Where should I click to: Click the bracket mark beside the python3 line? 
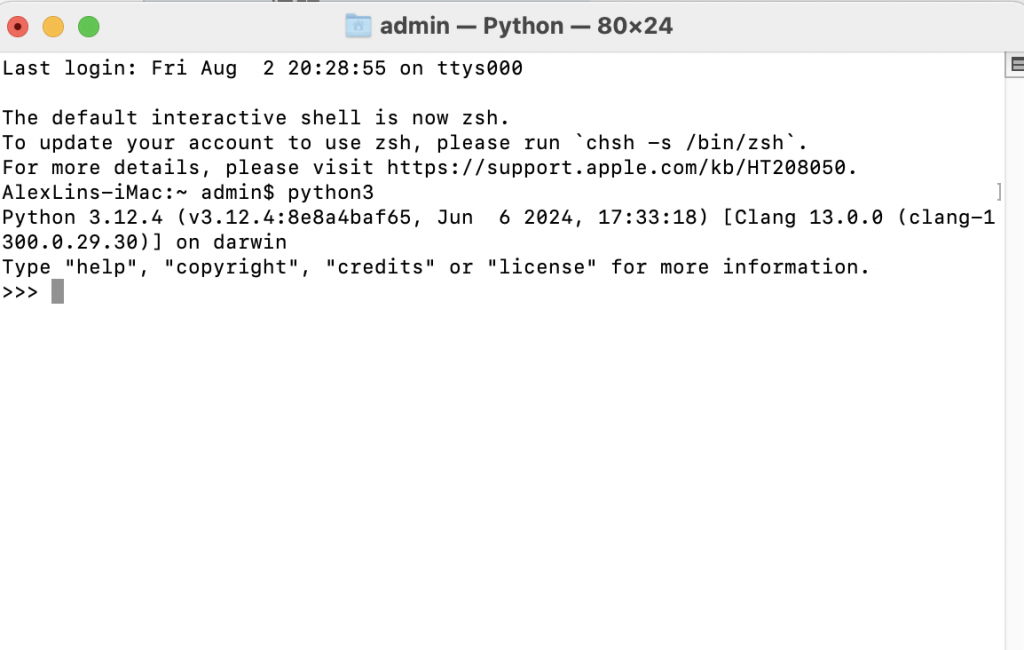click(999, 192)
